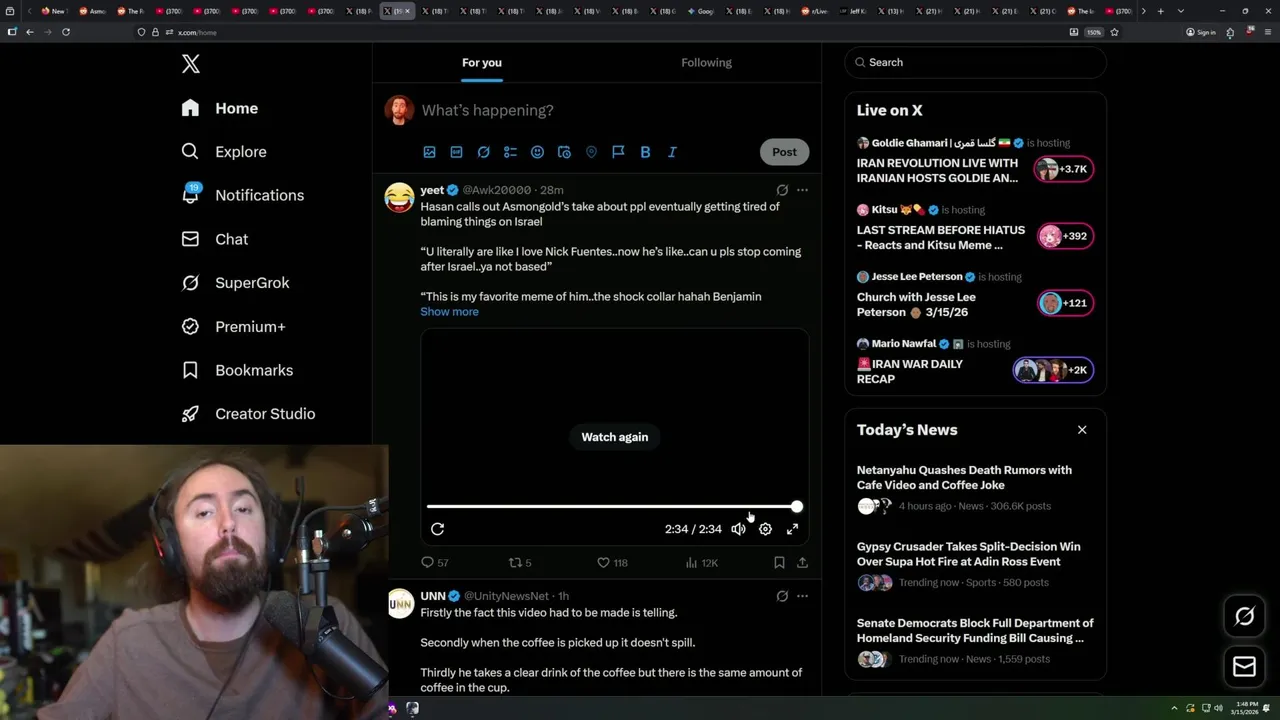Image resolution: width=1280 pixels, height=720 pixels.
Task: Click the Search box on X
Action: click(x=976, y=62)
